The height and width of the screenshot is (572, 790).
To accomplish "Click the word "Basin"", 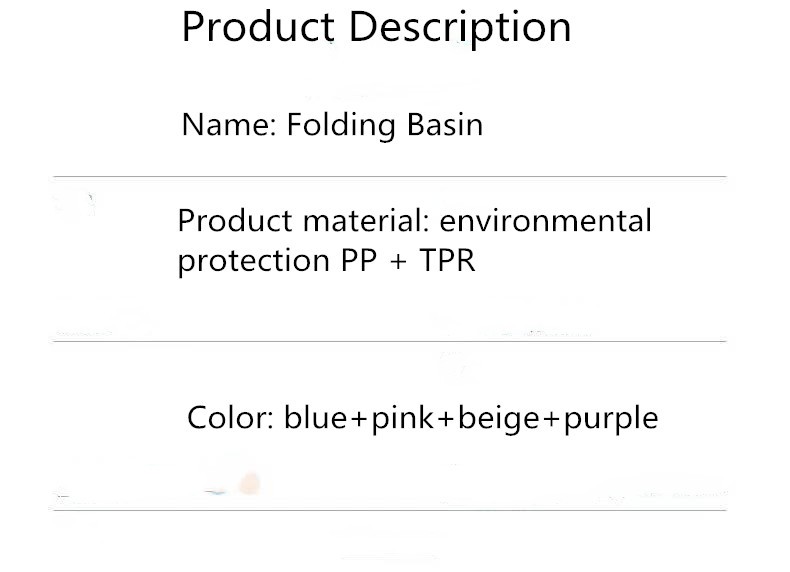I will pos(445,125).
